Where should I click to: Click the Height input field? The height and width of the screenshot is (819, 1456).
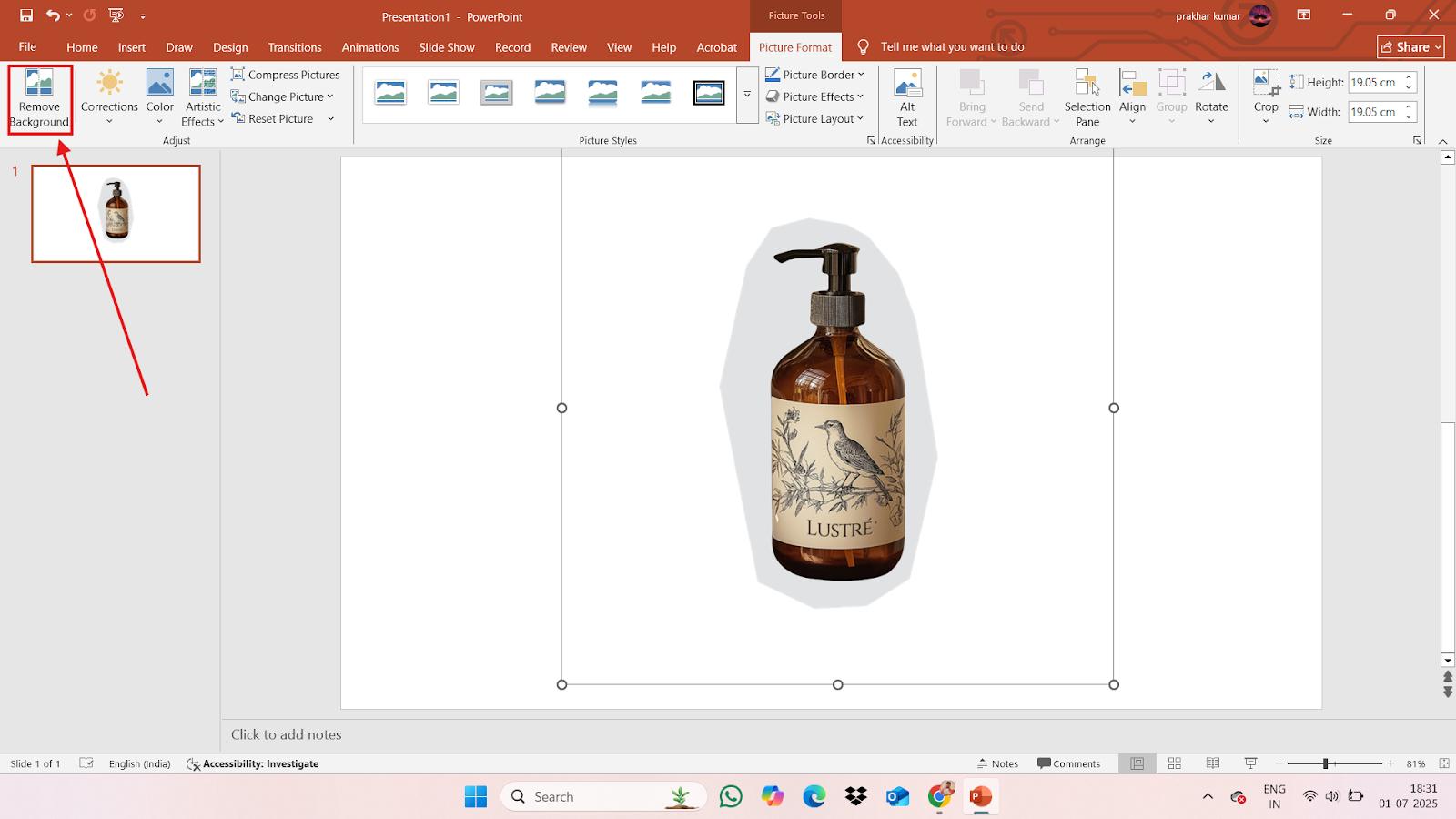point(1375,82)
